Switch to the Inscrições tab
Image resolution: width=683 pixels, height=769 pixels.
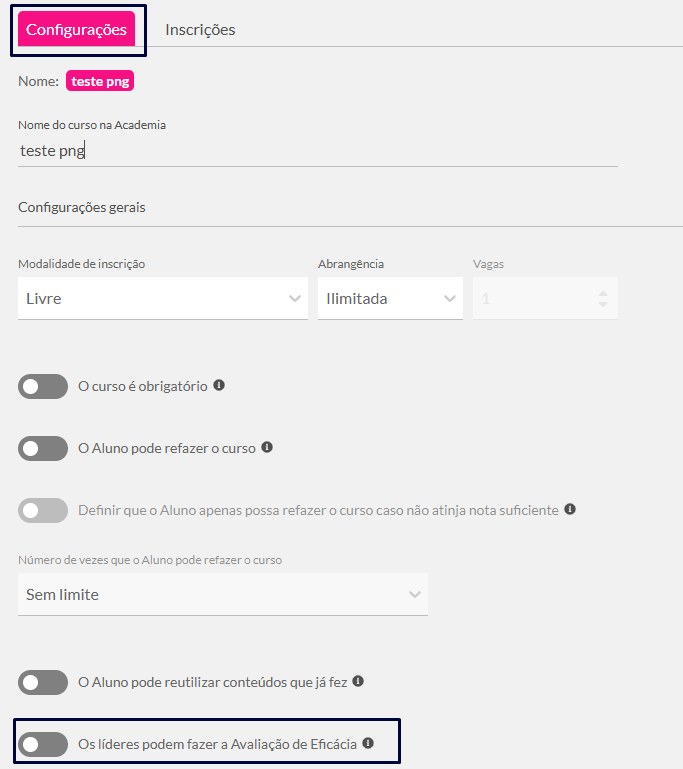coord(200,29)
